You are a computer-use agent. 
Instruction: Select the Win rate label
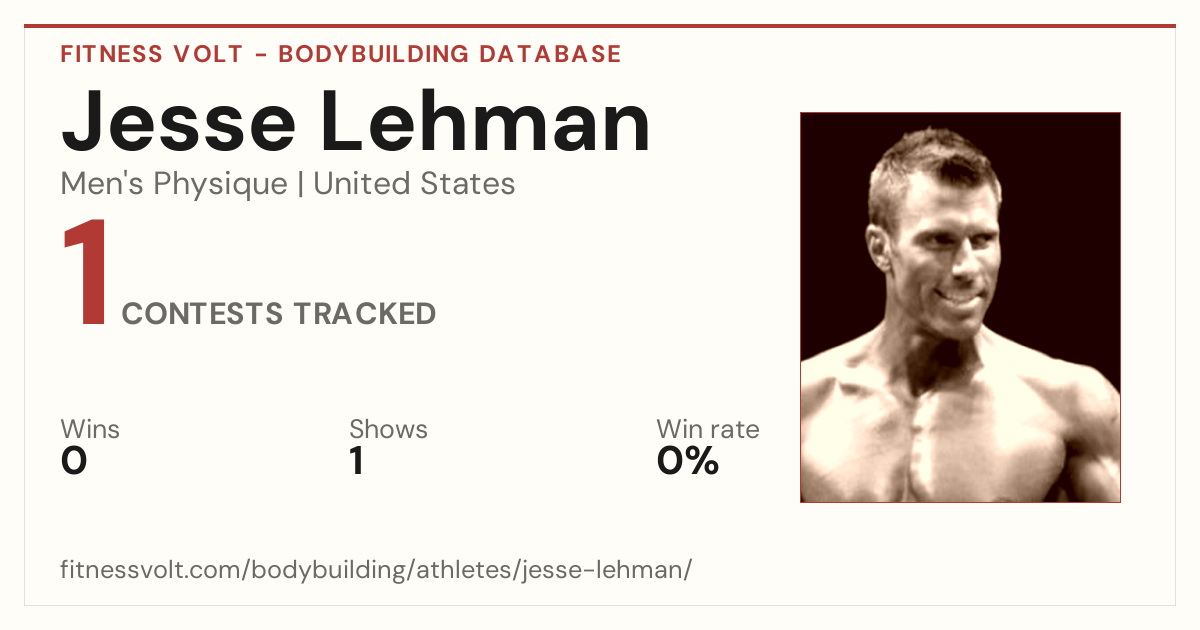[x=708, y=430]
